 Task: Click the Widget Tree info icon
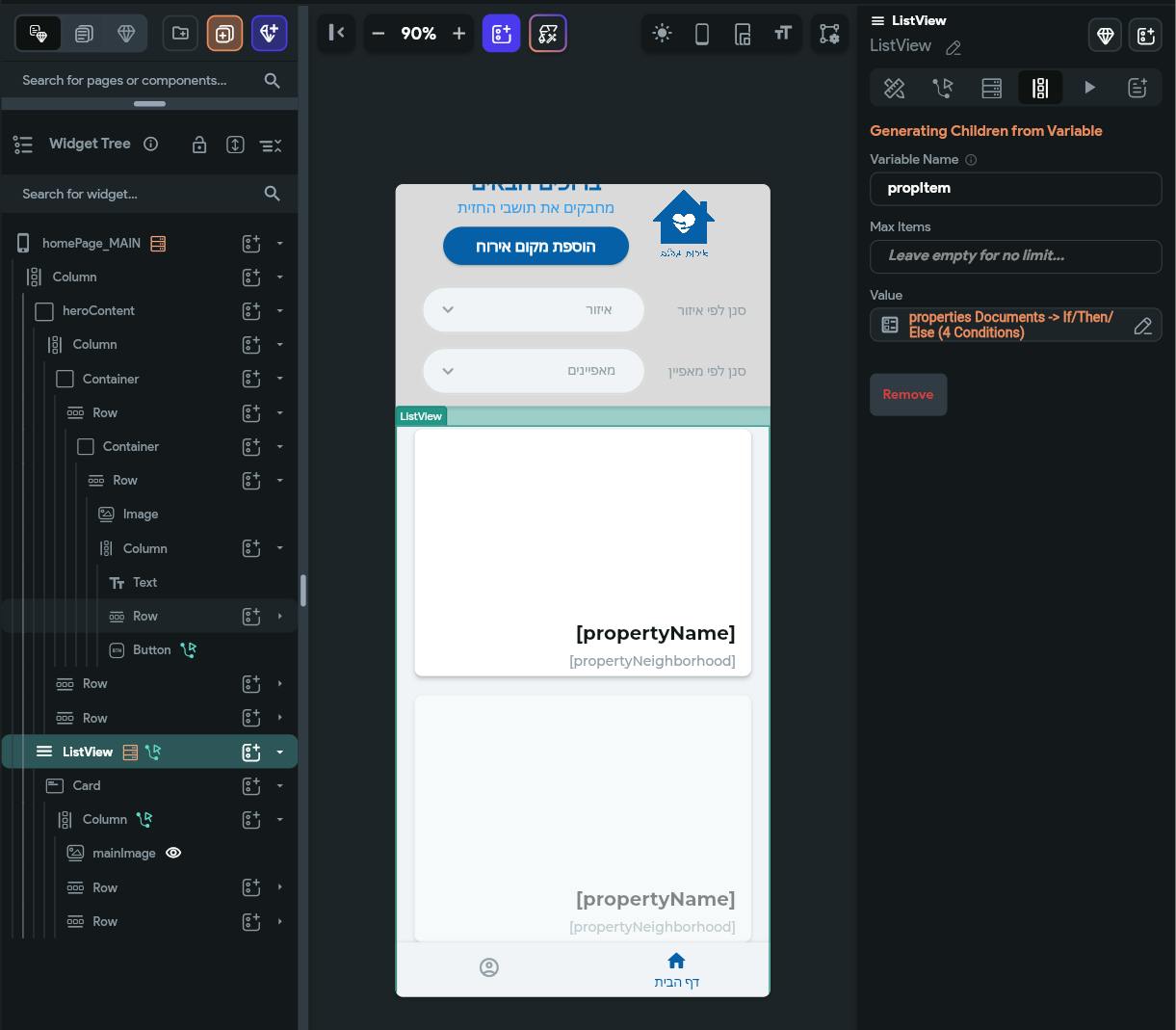pos(151,144)
